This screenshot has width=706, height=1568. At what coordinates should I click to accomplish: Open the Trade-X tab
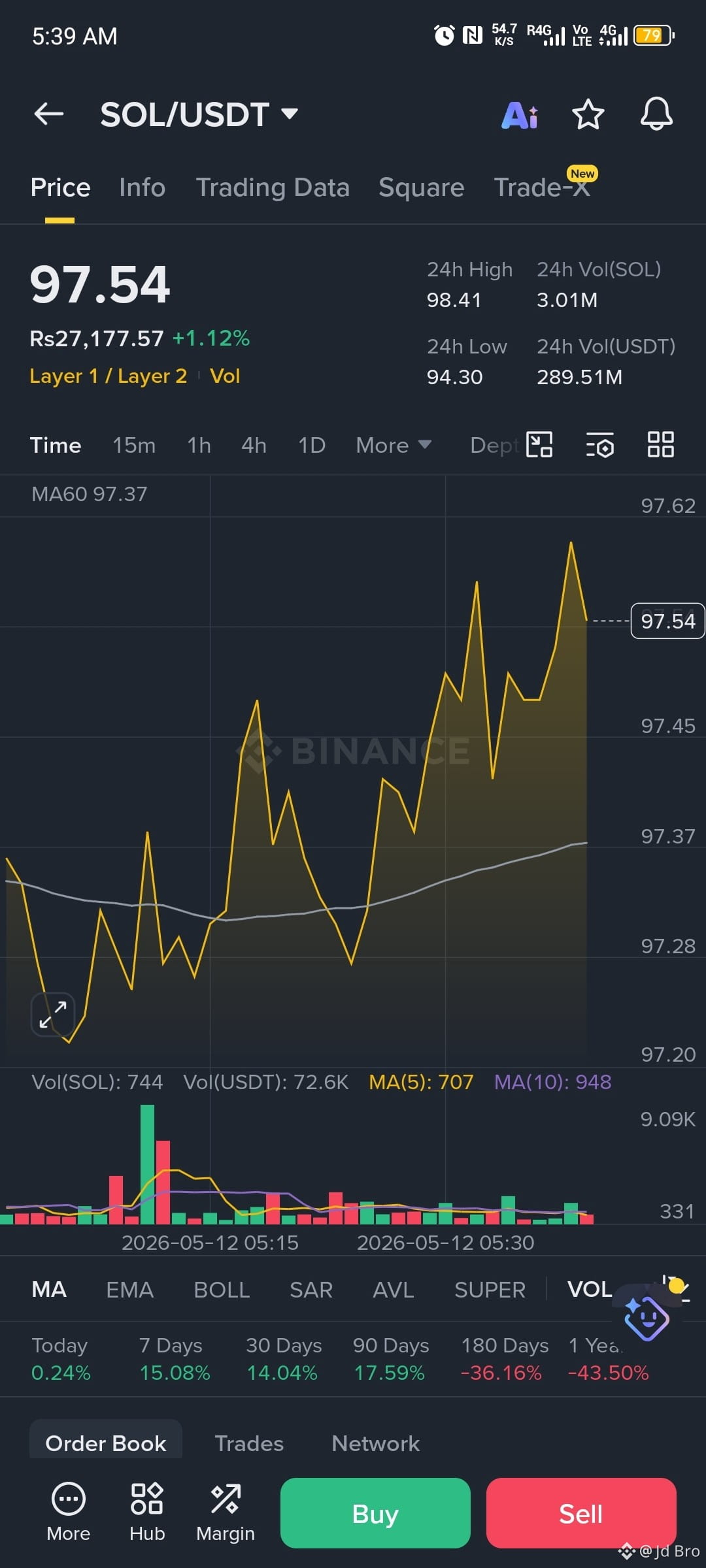(542, 188)
